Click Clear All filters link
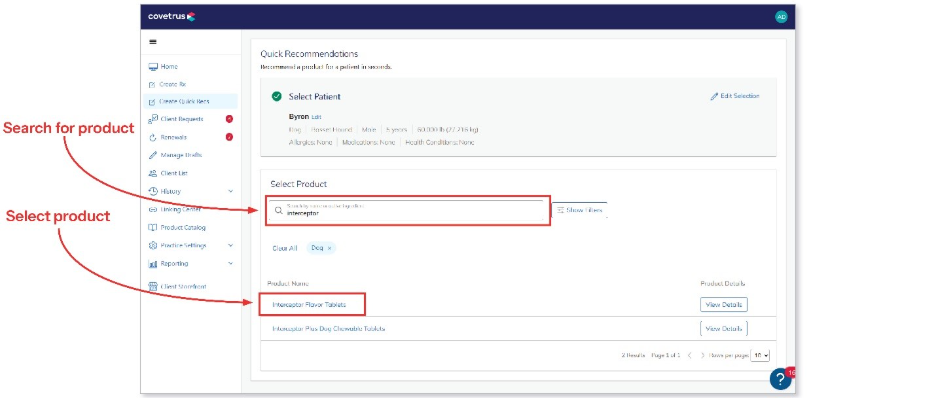Image resolution: width=936 pixels, height=399 pixels. pyautogui.click(x=285, y=248)
